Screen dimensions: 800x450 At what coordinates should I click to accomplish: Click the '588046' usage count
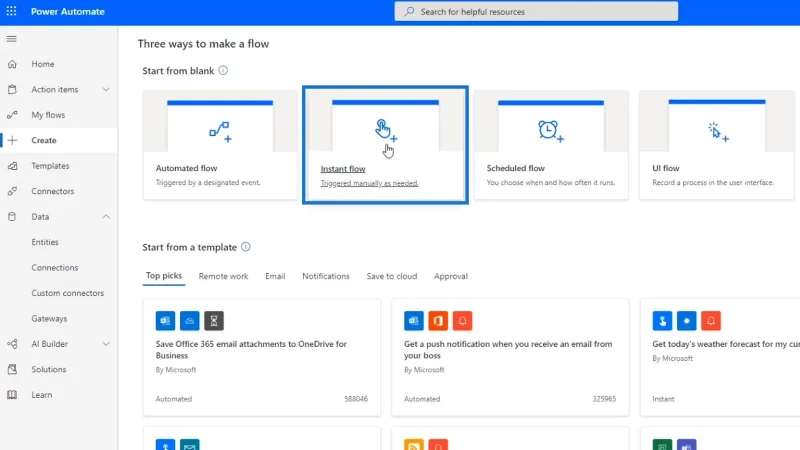tap(356, 399)
